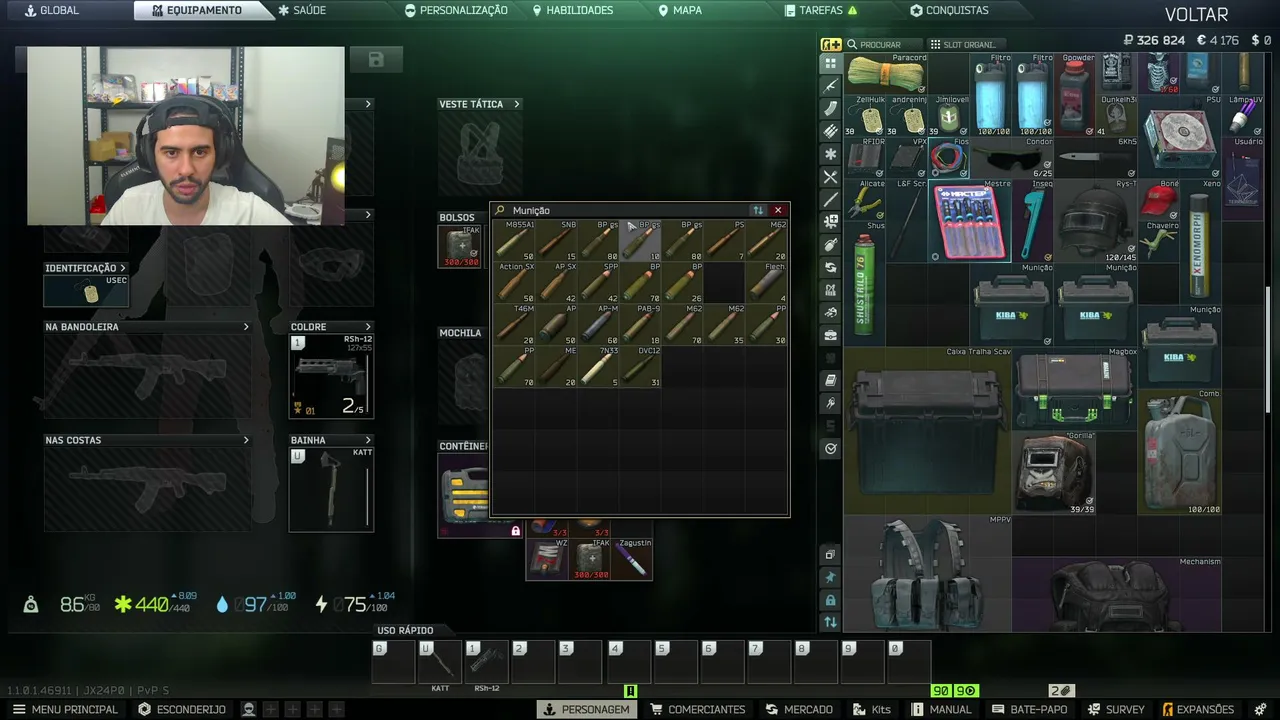Viewport: 1280px width, 720px height.
Task: Click the Rys-T helmet in stash
Action: pyautogui.click(x=1096, y=220)
